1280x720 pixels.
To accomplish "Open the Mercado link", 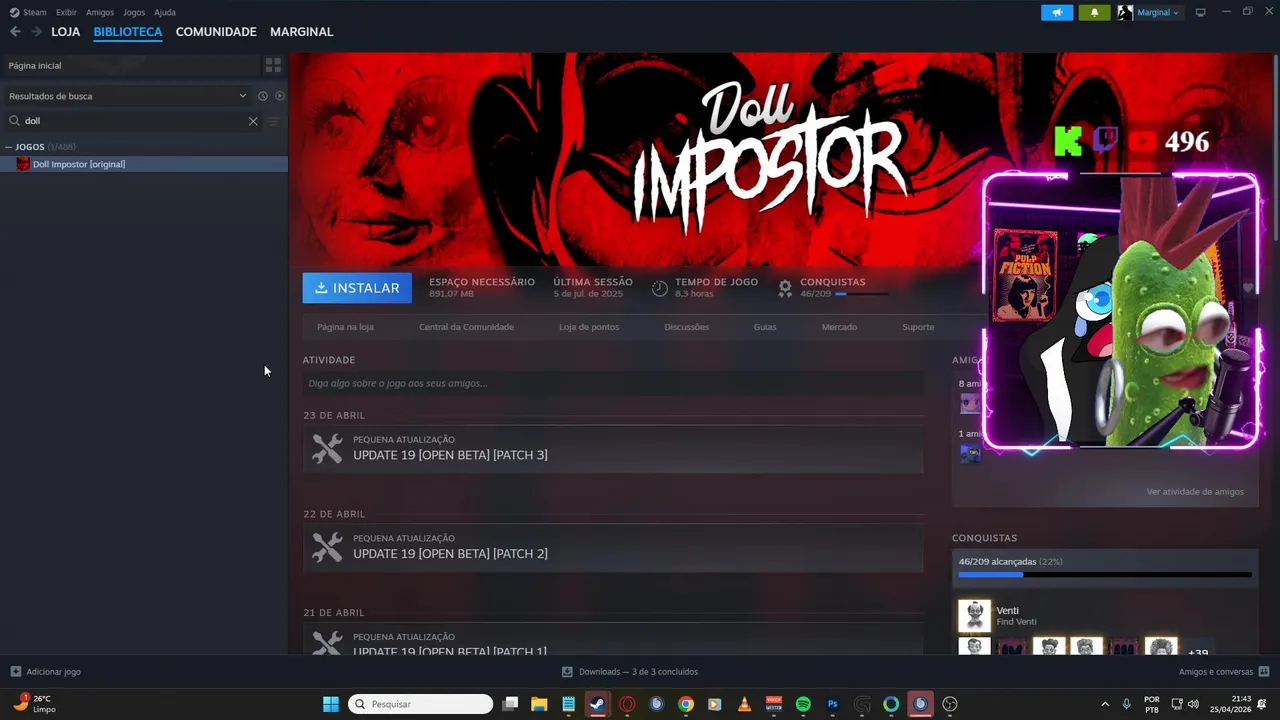I will (x=839, y=327).
